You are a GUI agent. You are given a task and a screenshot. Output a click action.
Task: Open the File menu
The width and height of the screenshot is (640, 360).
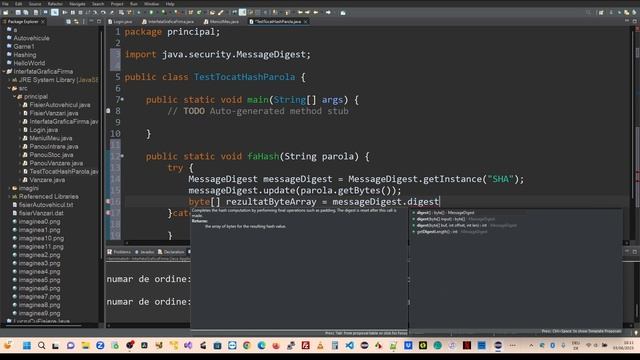click(x=5, y=4)
